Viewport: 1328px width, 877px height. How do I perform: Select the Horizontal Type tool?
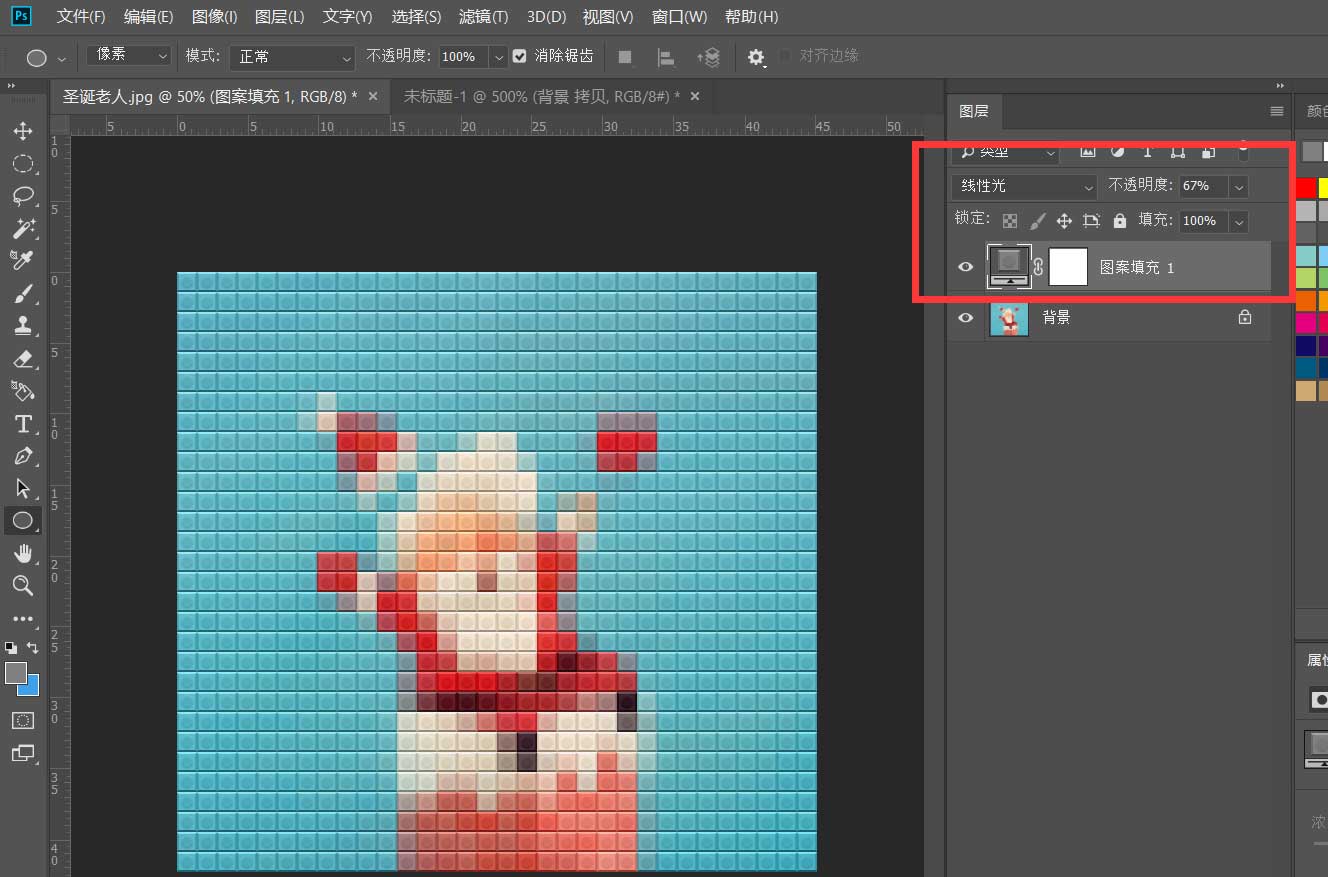[x=23, y=423]
